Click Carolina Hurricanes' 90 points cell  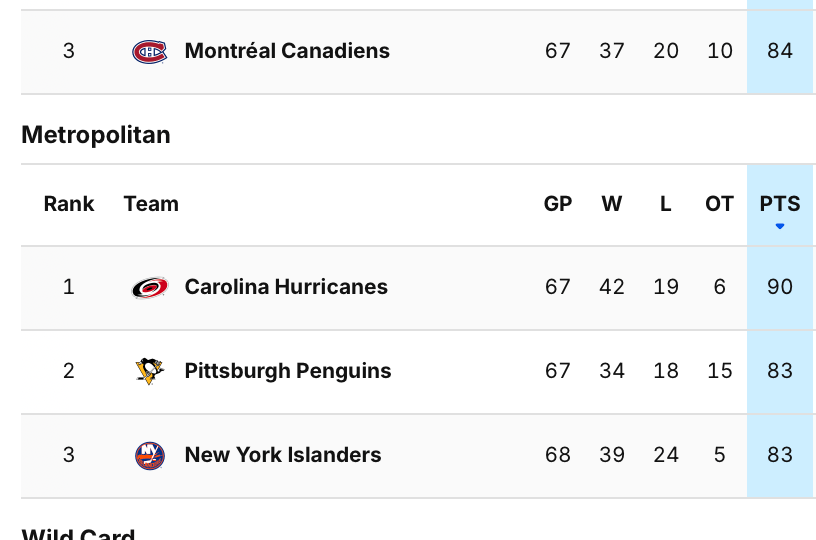pyautogui.click(x=780, y=287)
